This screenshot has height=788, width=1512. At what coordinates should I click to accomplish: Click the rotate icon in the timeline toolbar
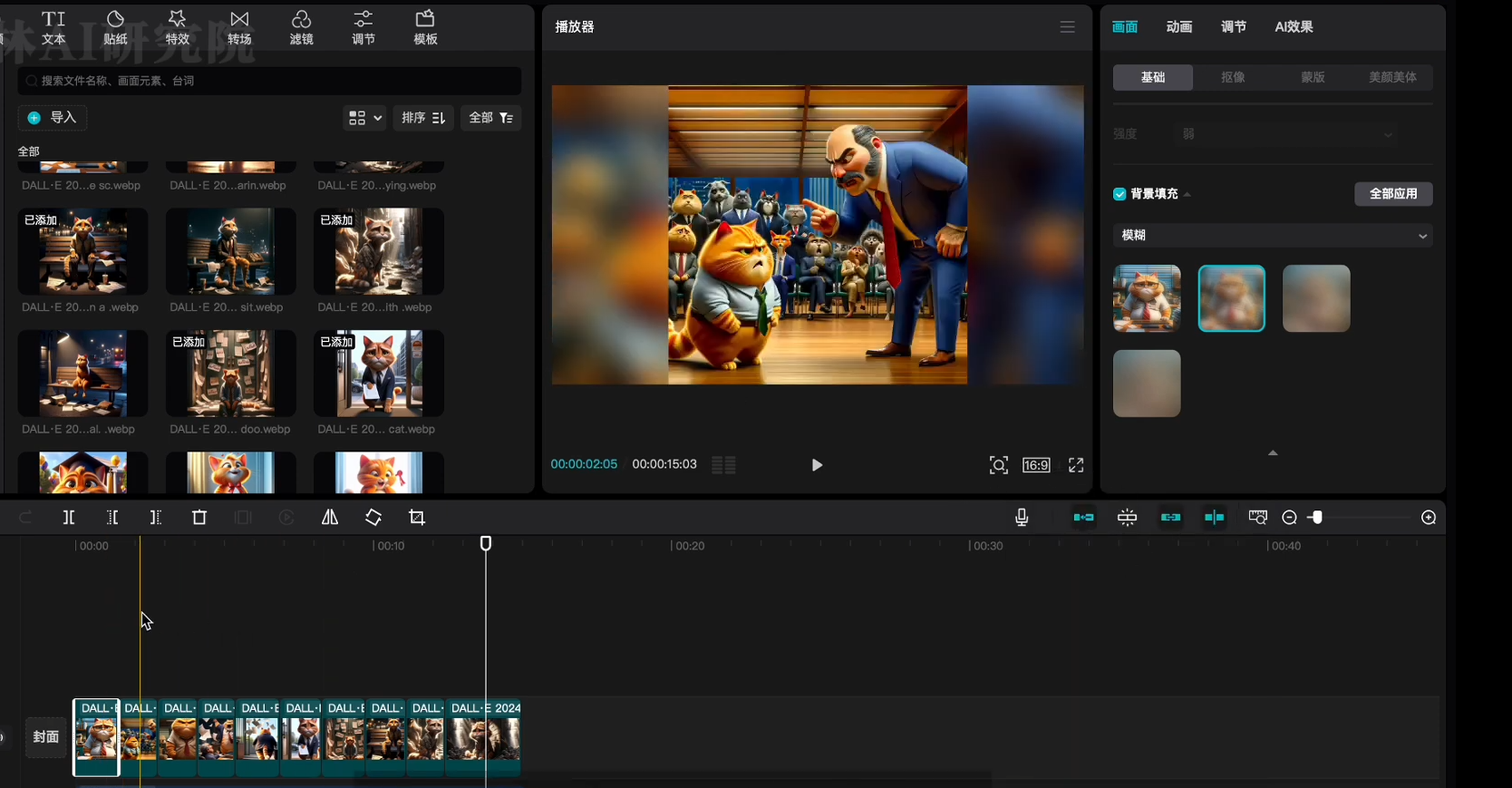click(x=373, y=518)
